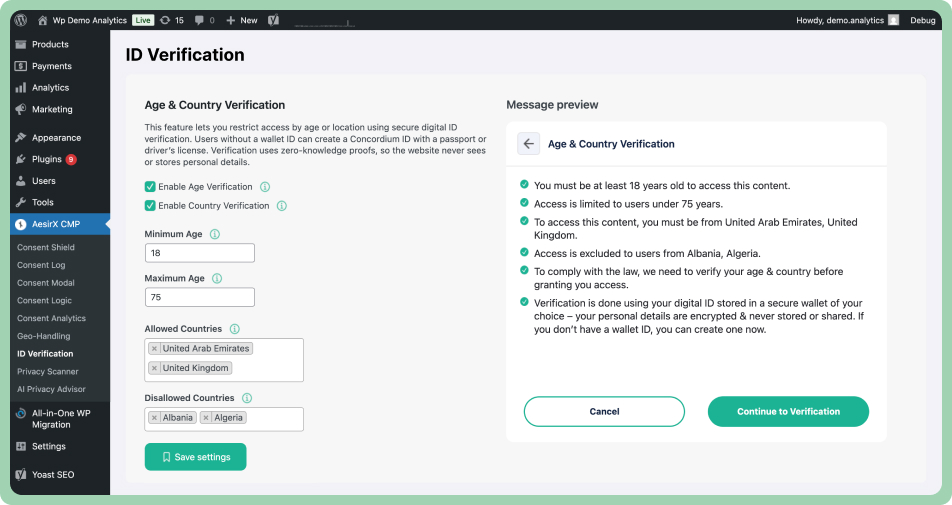Screen dimensions: 952x505
Task: Open the updates counter icon
Action: pyautogui.click(x=165, y=20)
